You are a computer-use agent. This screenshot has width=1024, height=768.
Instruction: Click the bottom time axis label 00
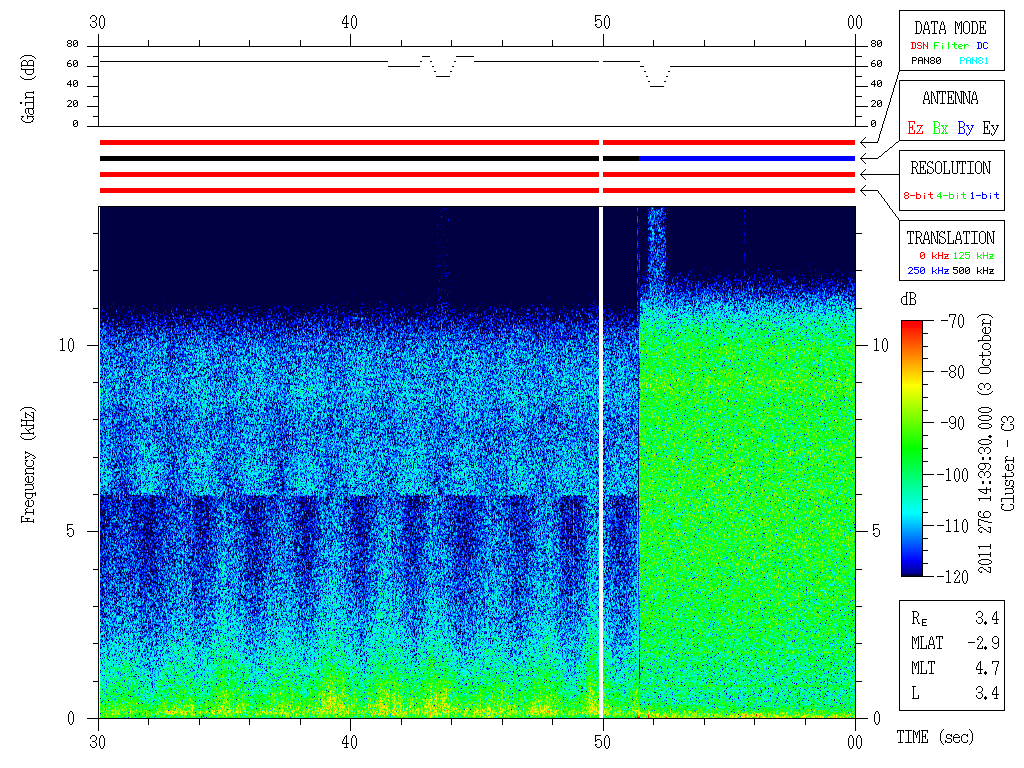point(854,742)
